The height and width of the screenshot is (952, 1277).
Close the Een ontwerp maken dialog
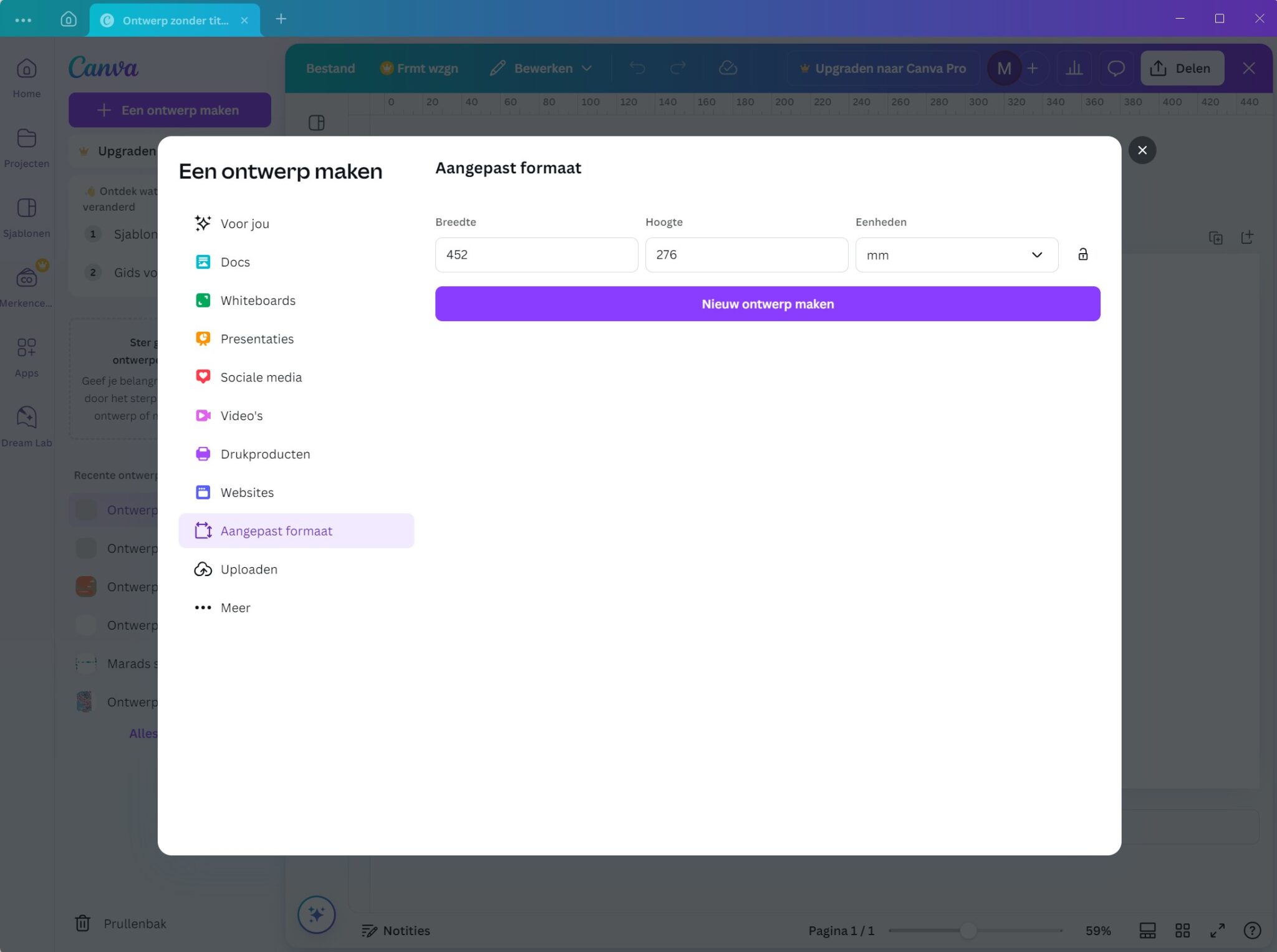click(x=1142, y=150)
